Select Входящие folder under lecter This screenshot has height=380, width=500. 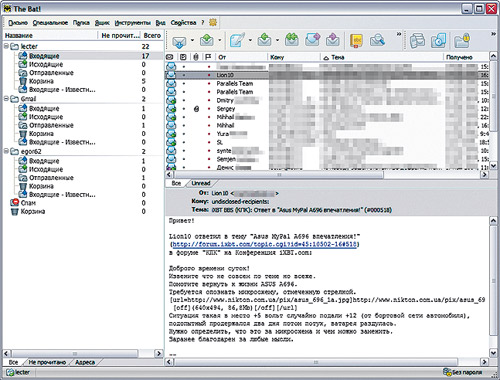44,56
